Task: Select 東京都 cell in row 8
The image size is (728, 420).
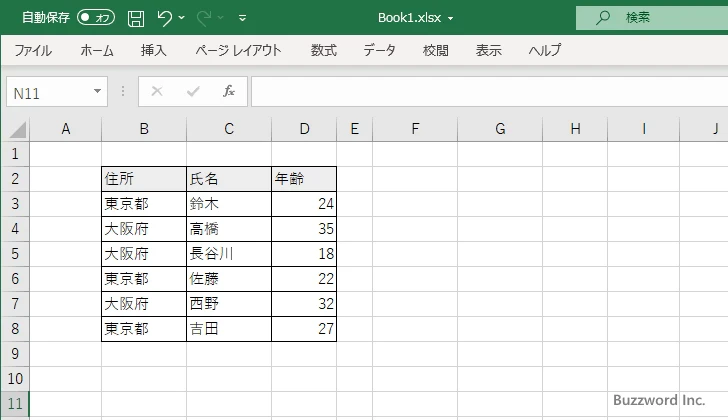Action: click(144, 329)
